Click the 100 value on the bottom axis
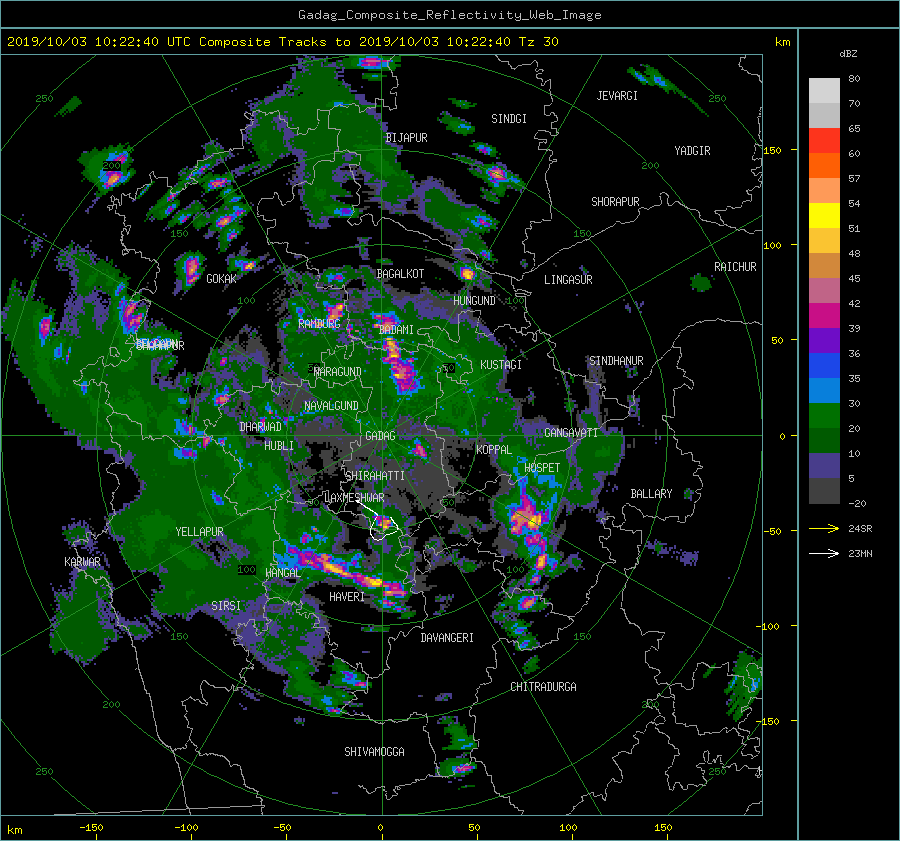Viewport: 900px width, 841px height. coord(568,828)
